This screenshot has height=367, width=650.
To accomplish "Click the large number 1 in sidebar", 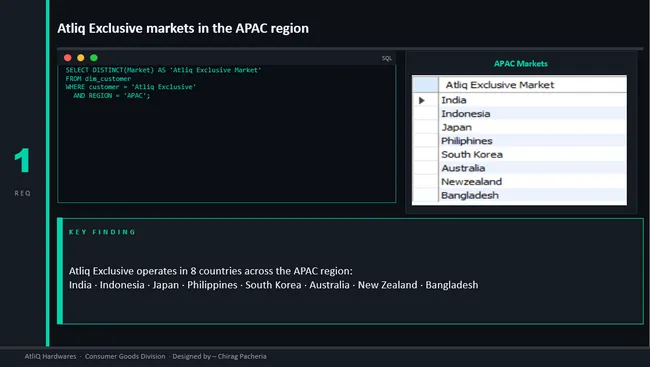I will [22, 160].
